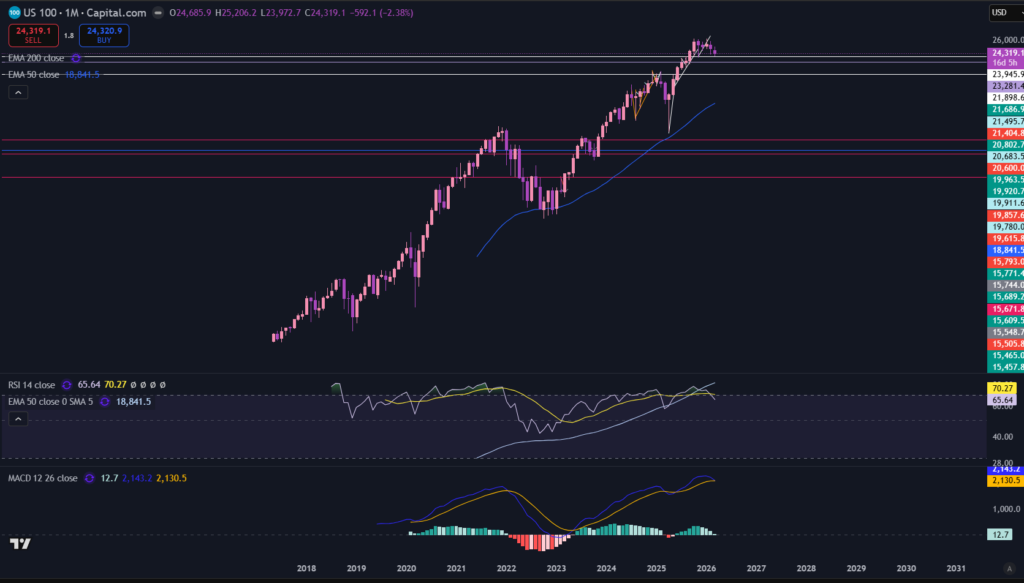The height and width of the screenshot is (583, 1024).
Task: Click the US 100 symbol logo icon
Action: coord(14,12)
